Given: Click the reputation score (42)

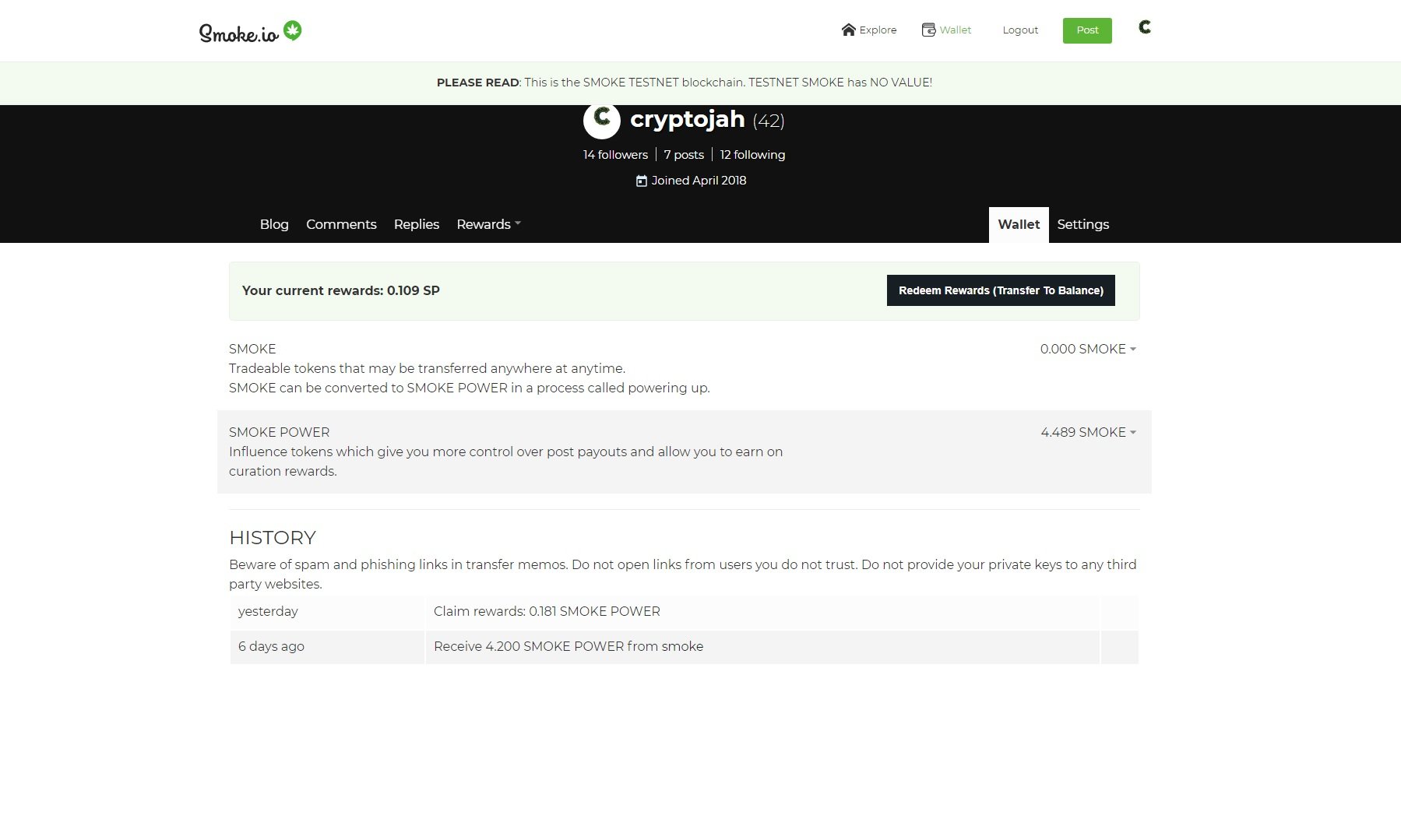Looking at the screenshot, I should pyautogui.click(x=769, y=121).
